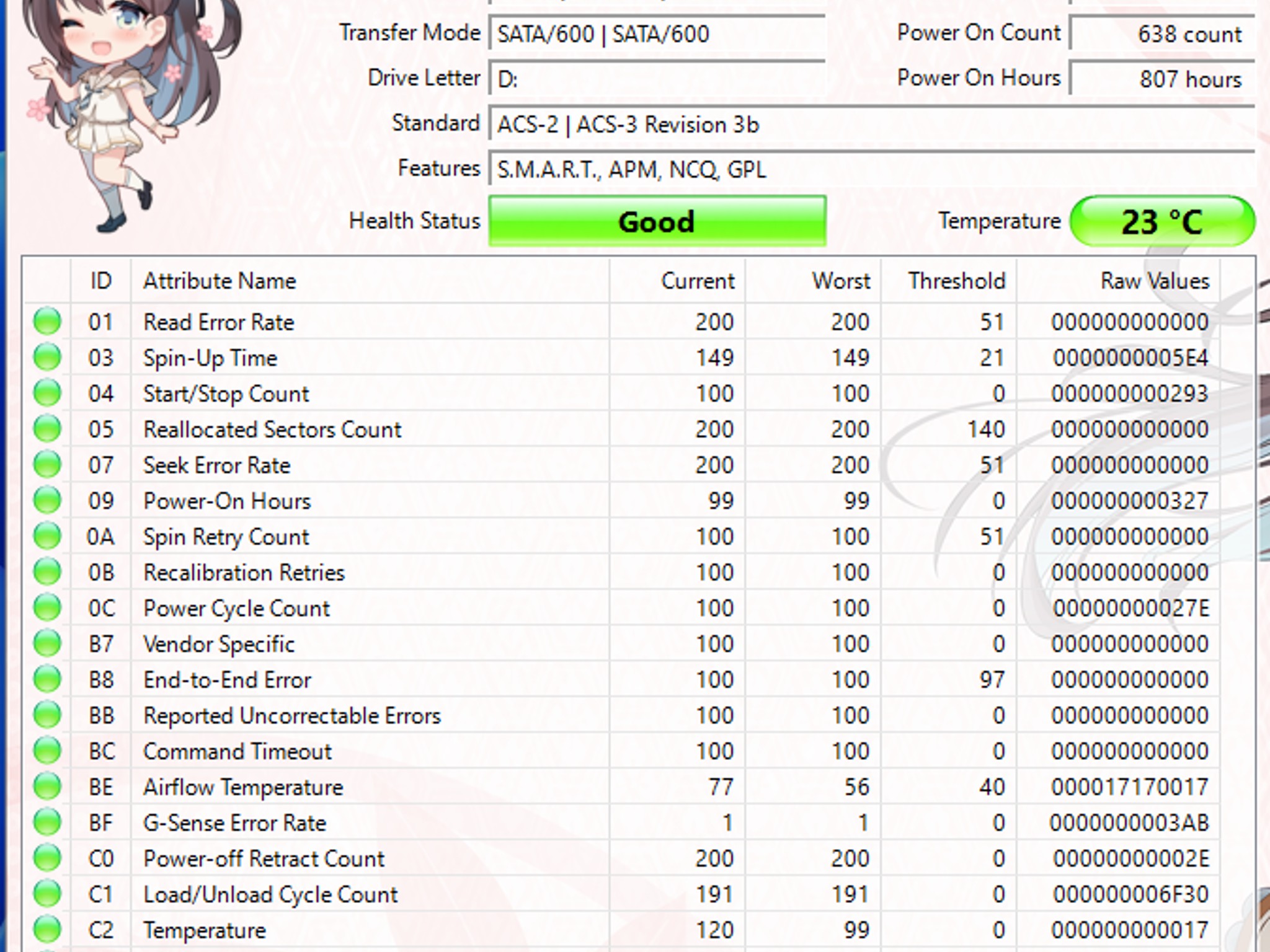Screen dimensions: 1270x952
Task: Click raw value 000000006F30 of Load/Unload Cycle
Action: click(x=1130, y=895)
